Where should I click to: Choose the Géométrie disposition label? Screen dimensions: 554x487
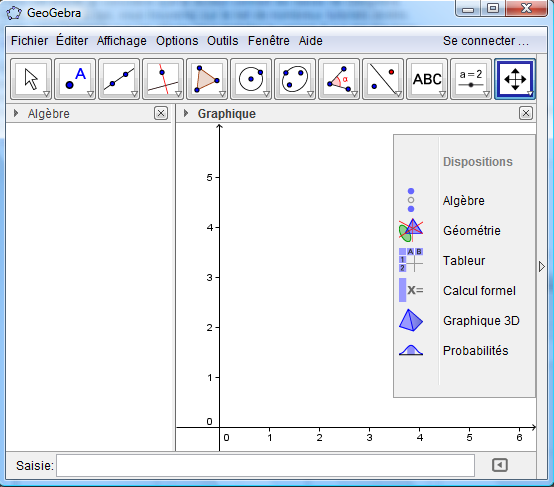click(x=472, y=230)
